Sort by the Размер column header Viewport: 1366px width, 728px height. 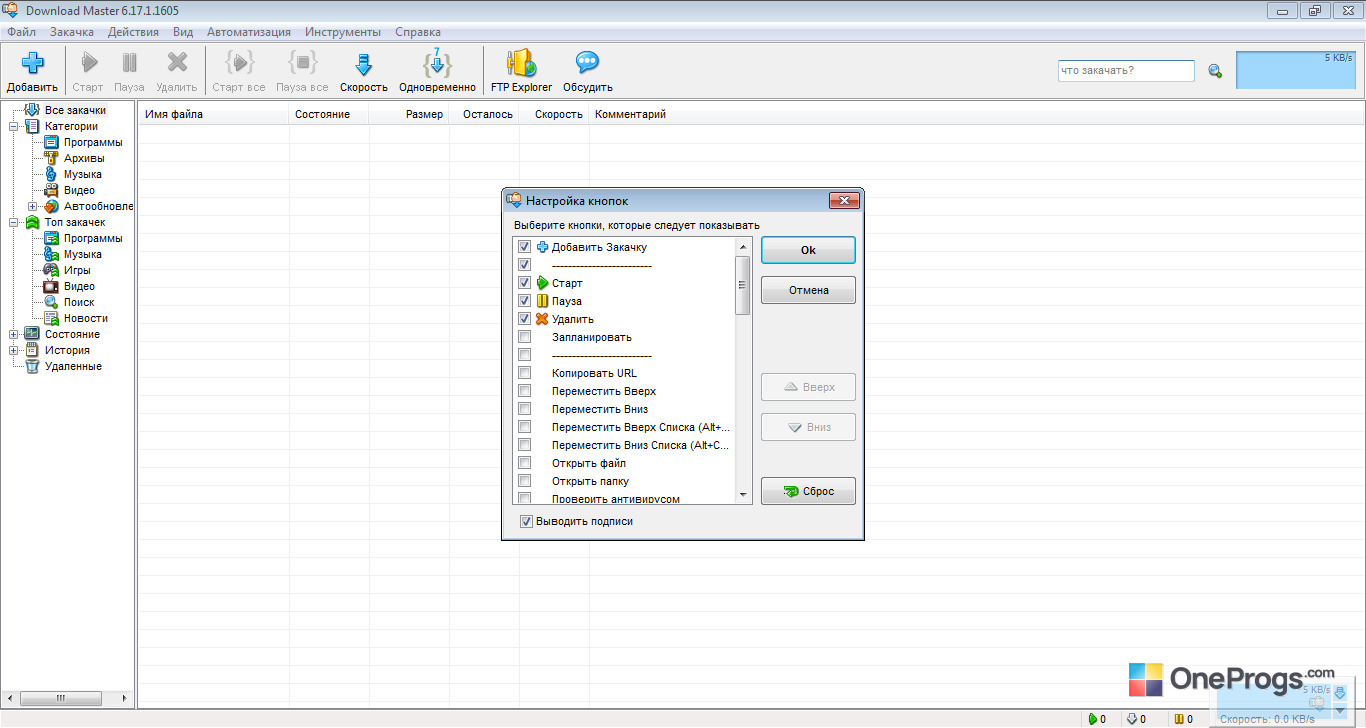pyautogui.click(x=409, y=114)
